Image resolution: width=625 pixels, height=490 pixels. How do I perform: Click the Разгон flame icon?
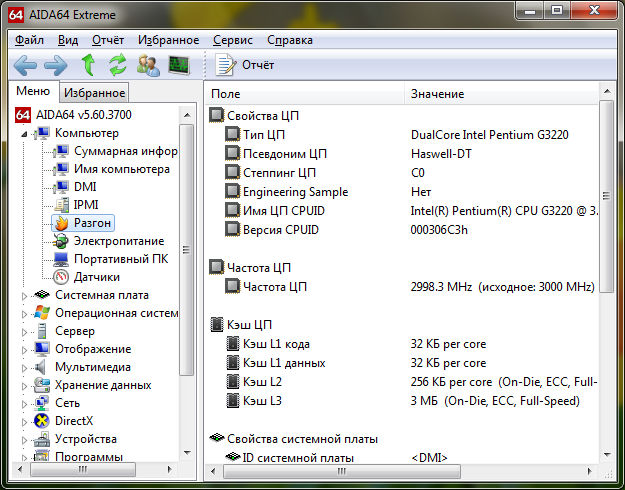point(61,223)
